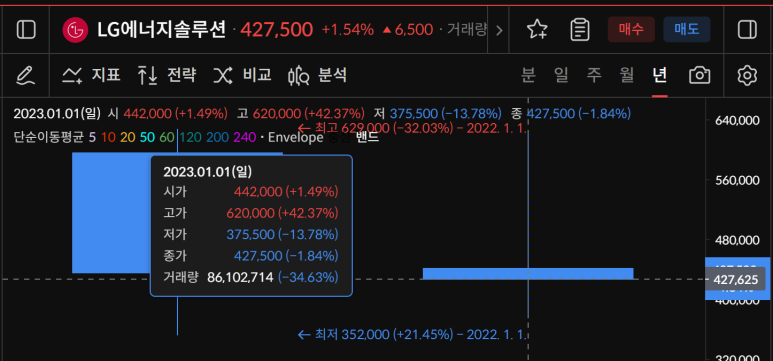Select the 년 yearly interval tab
The height and width of the screenshot is (361, 773).
coord(660,75)
